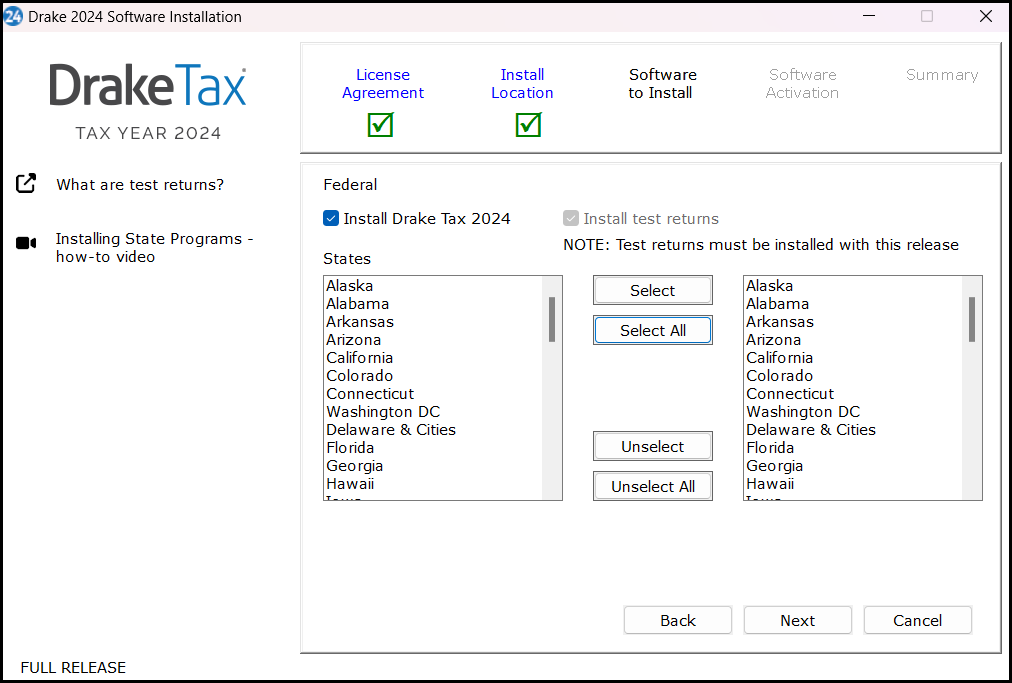Click the right states list scrollbar thumb

tap(972, 319)
